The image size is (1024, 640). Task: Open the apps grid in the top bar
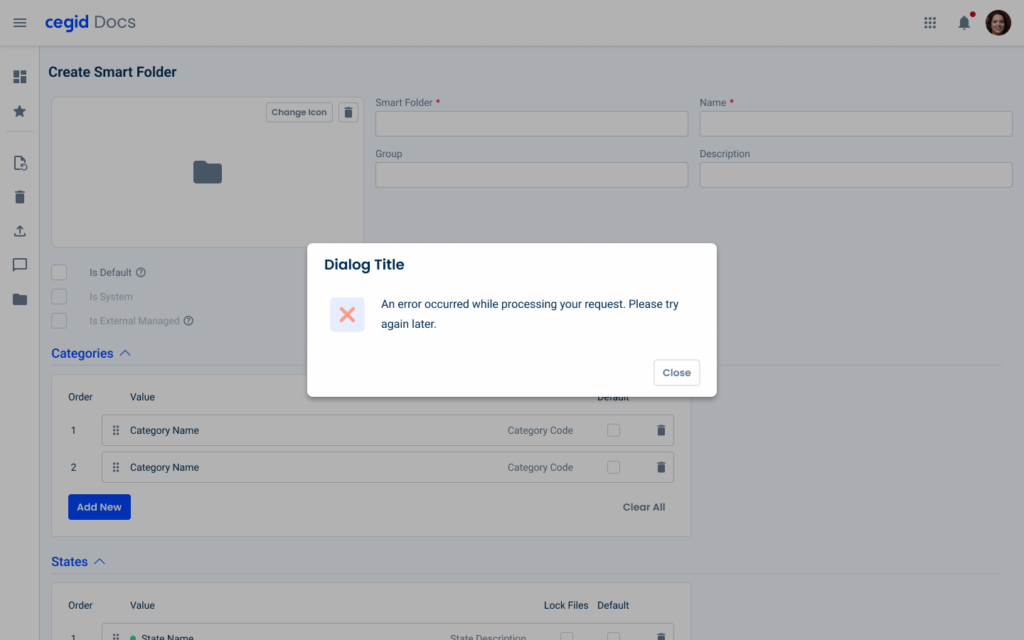coord(929,22)
